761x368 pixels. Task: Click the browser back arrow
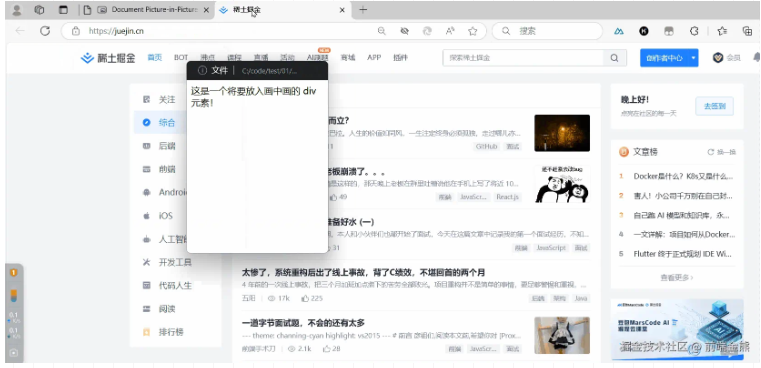coord(20,31)
